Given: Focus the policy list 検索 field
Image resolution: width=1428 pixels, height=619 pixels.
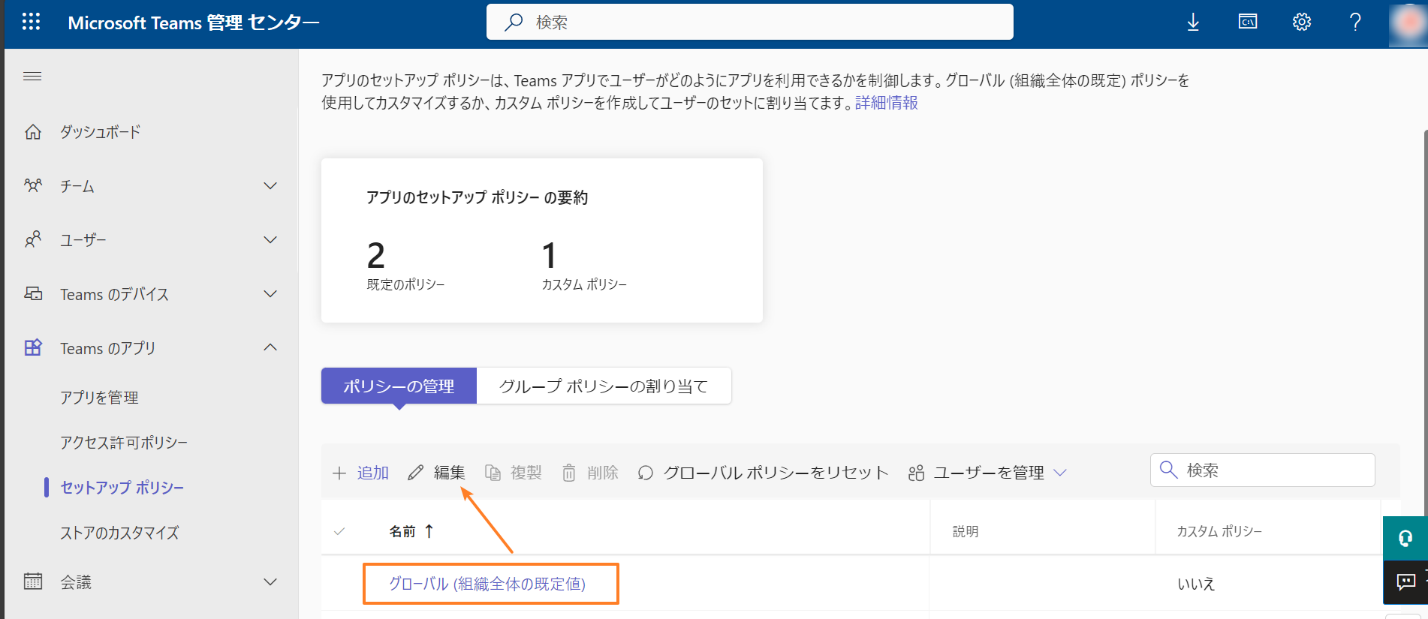Looking at the screenshot, I should [1263, 470].
